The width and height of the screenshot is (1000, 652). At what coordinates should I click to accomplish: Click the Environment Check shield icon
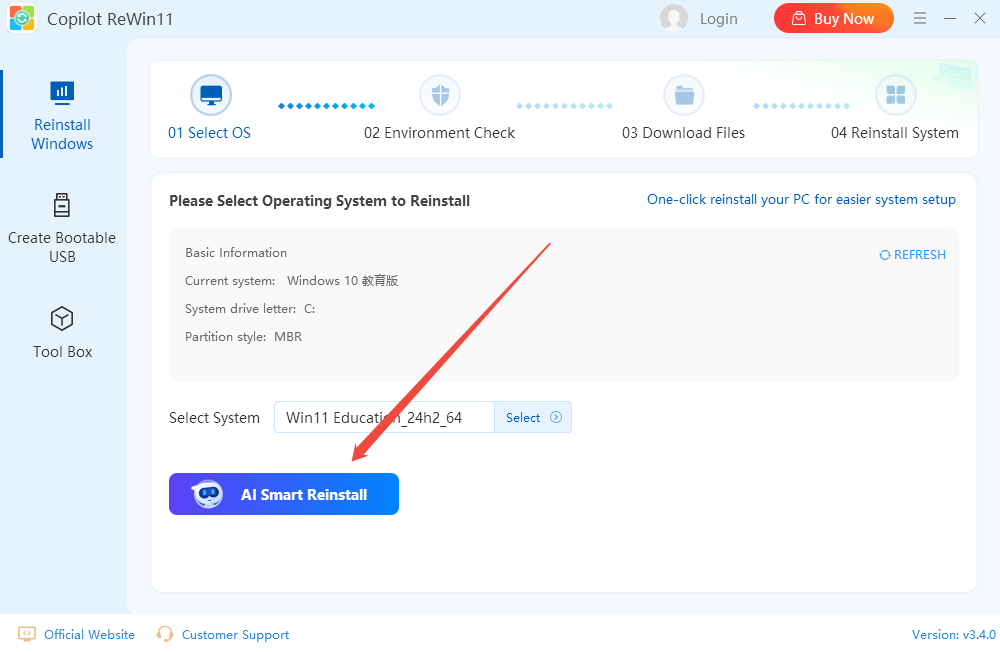click(439, 96)
